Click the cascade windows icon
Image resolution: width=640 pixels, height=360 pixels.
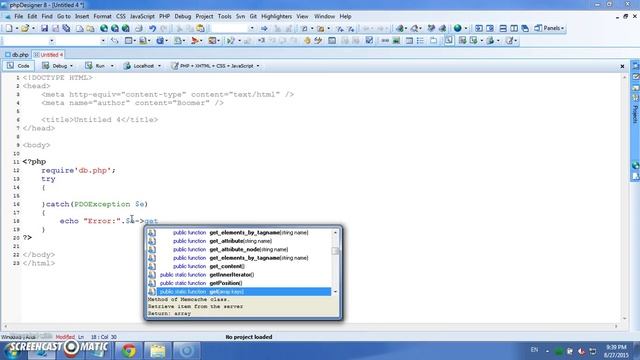click(x=525, y=28)
